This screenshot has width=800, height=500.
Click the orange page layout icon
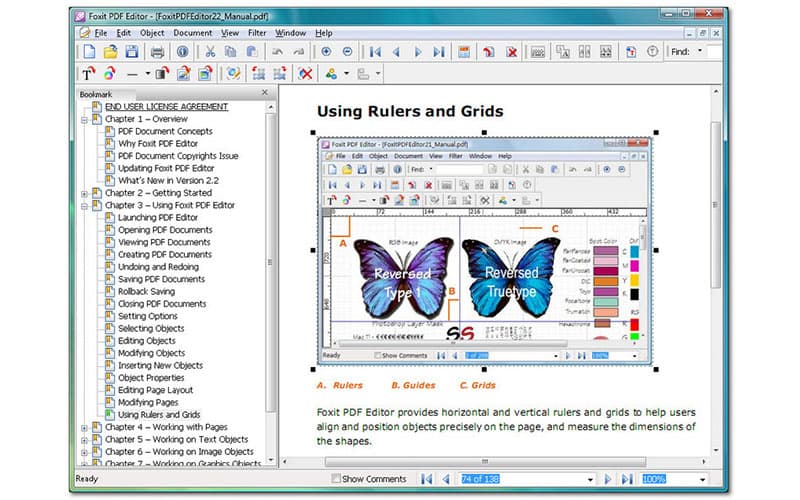464,52
